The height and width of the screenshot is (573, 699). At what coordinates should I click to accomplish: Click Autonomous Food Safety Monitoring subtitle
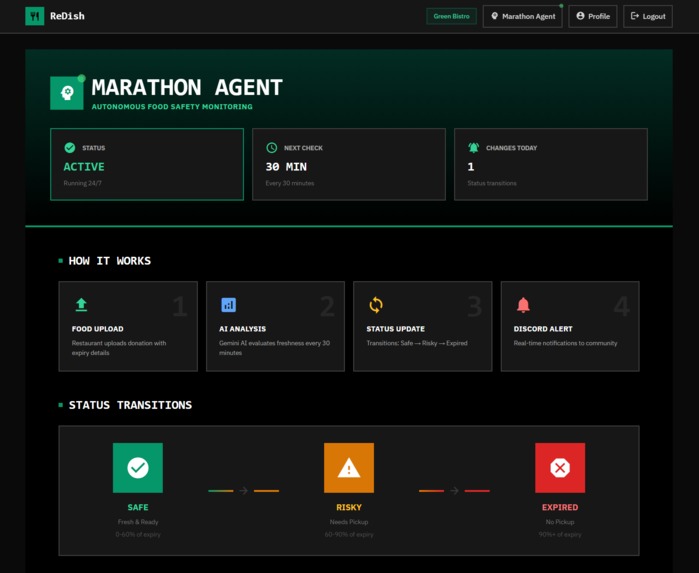172,107
